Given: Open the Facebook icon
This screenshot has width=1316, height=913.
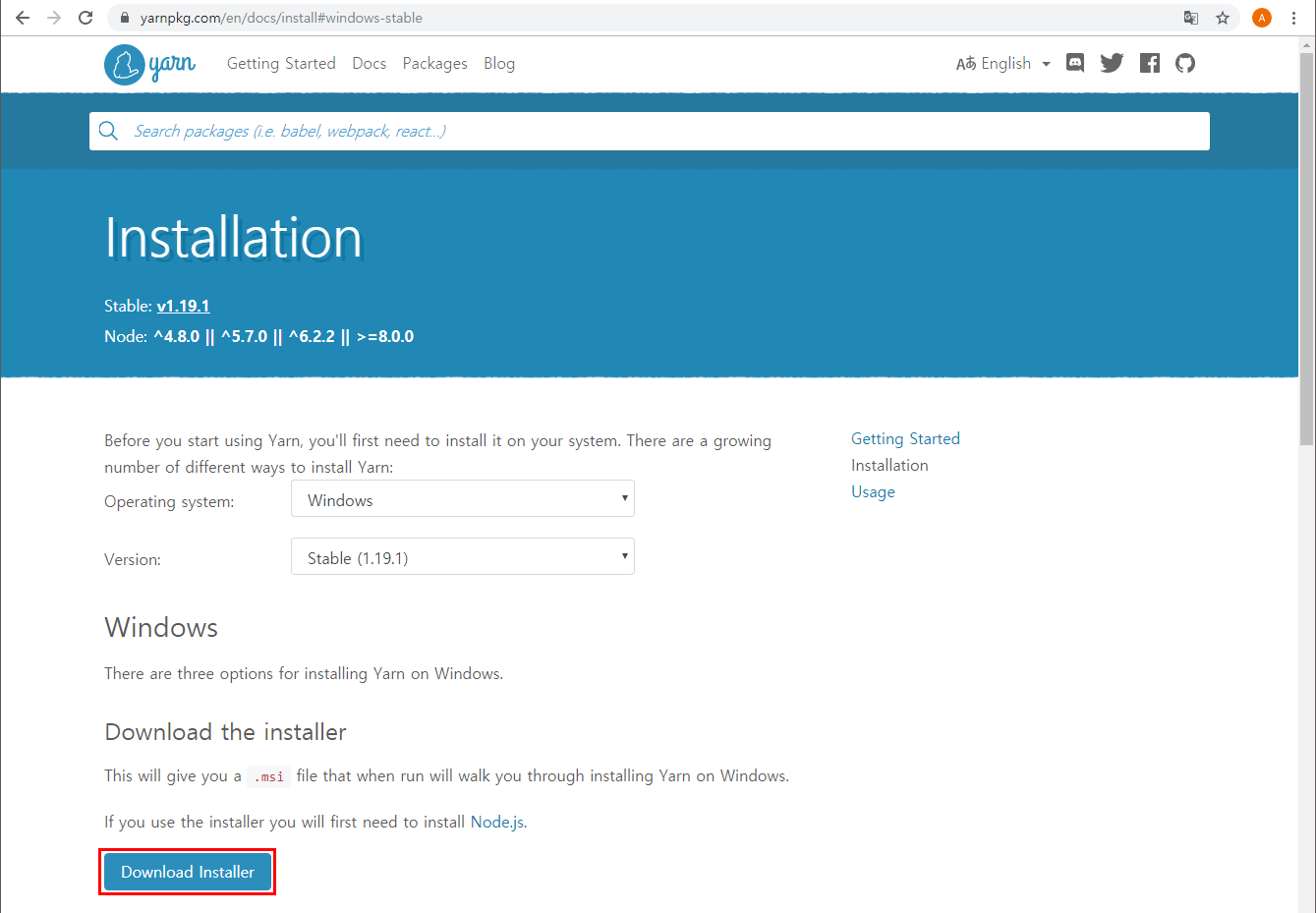Looking at the screenshot, I should [1150, 63].
